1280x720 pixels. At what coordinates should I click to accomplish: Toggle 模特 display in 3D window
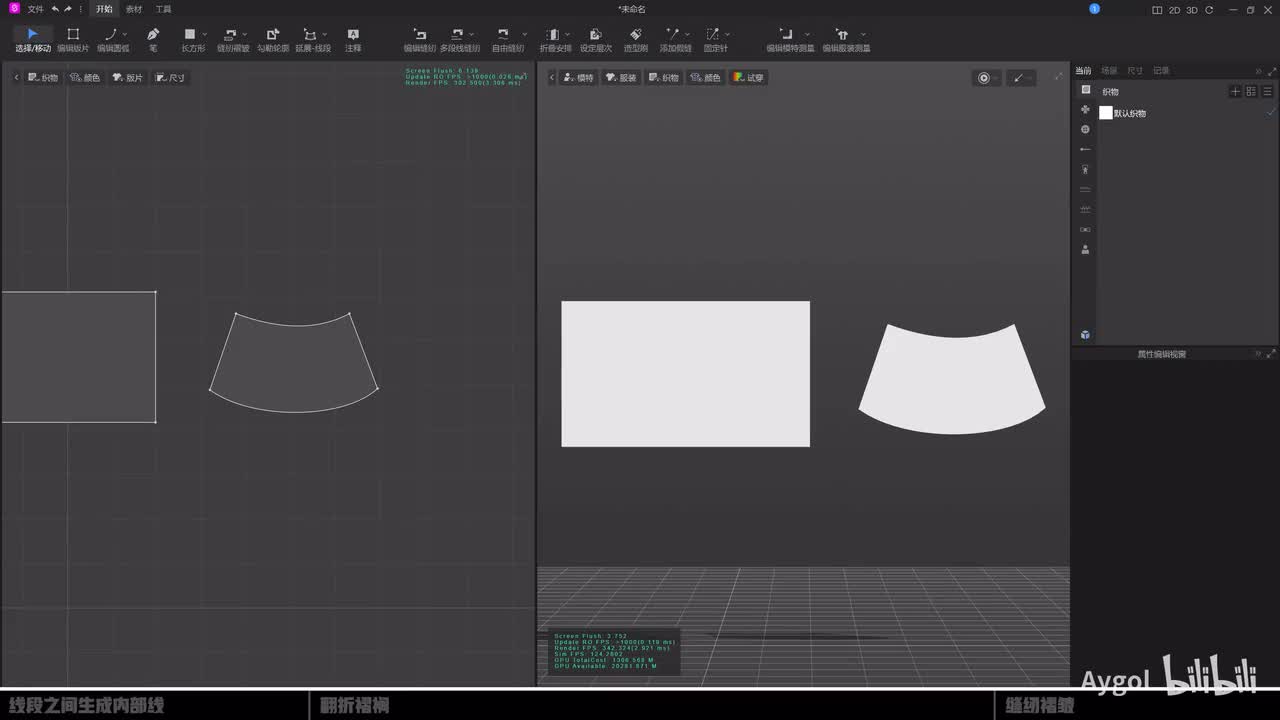click(578, 77)
